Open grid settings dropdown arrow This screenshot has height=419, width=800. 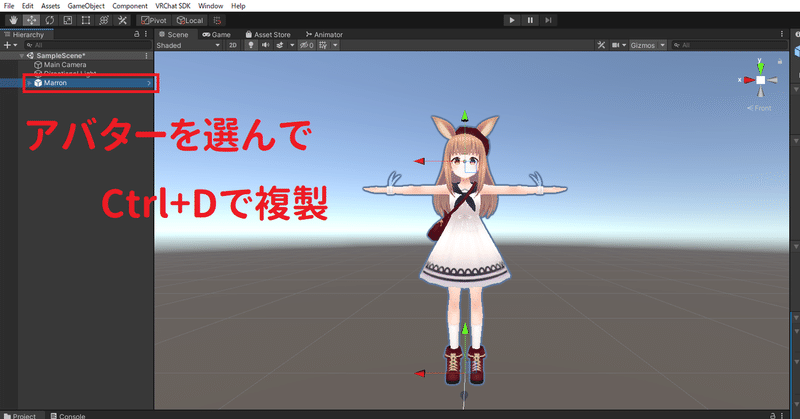click(x=335, y=45)
